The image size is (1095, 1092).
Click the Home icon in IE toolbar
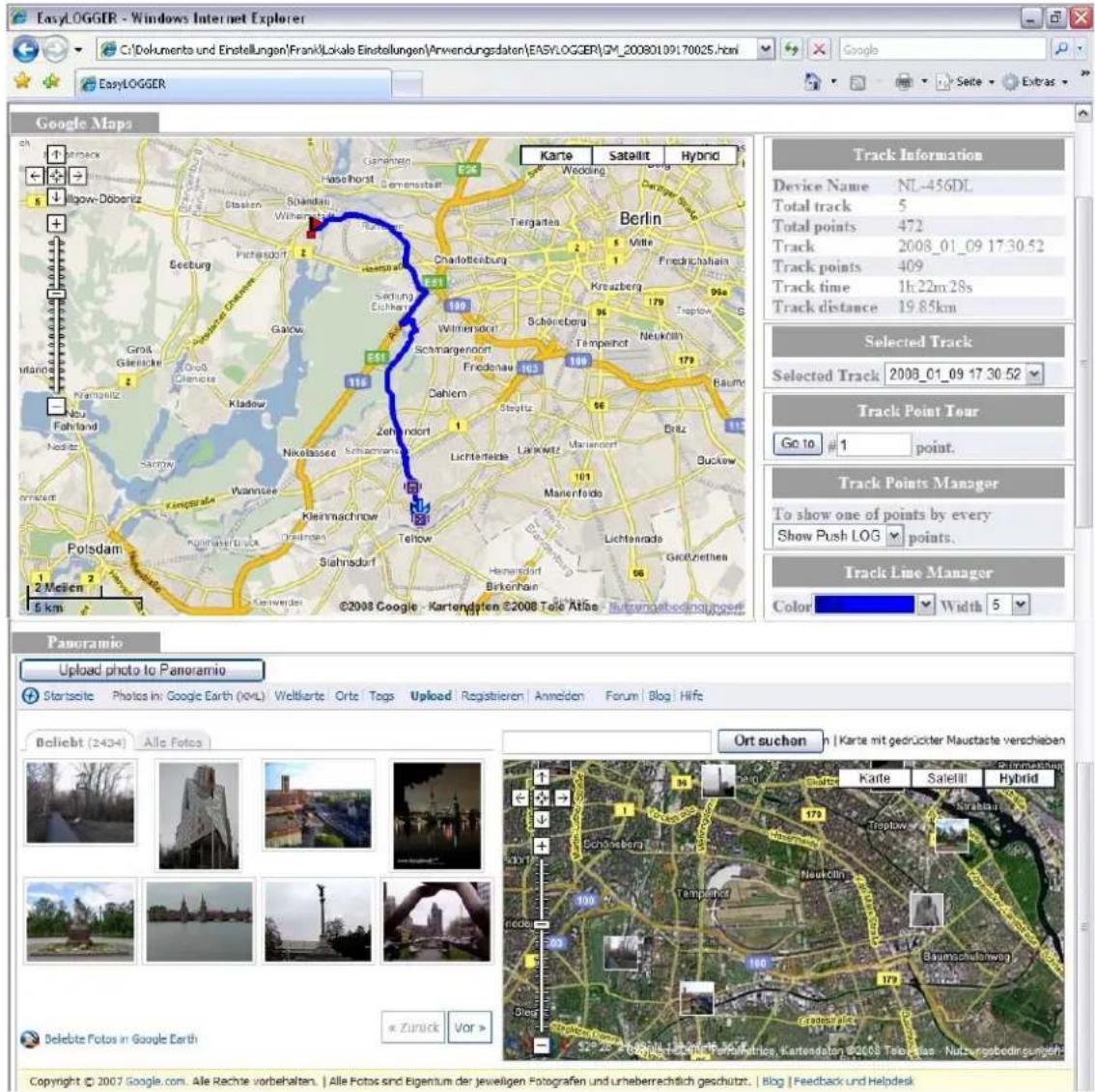point(812,82)
